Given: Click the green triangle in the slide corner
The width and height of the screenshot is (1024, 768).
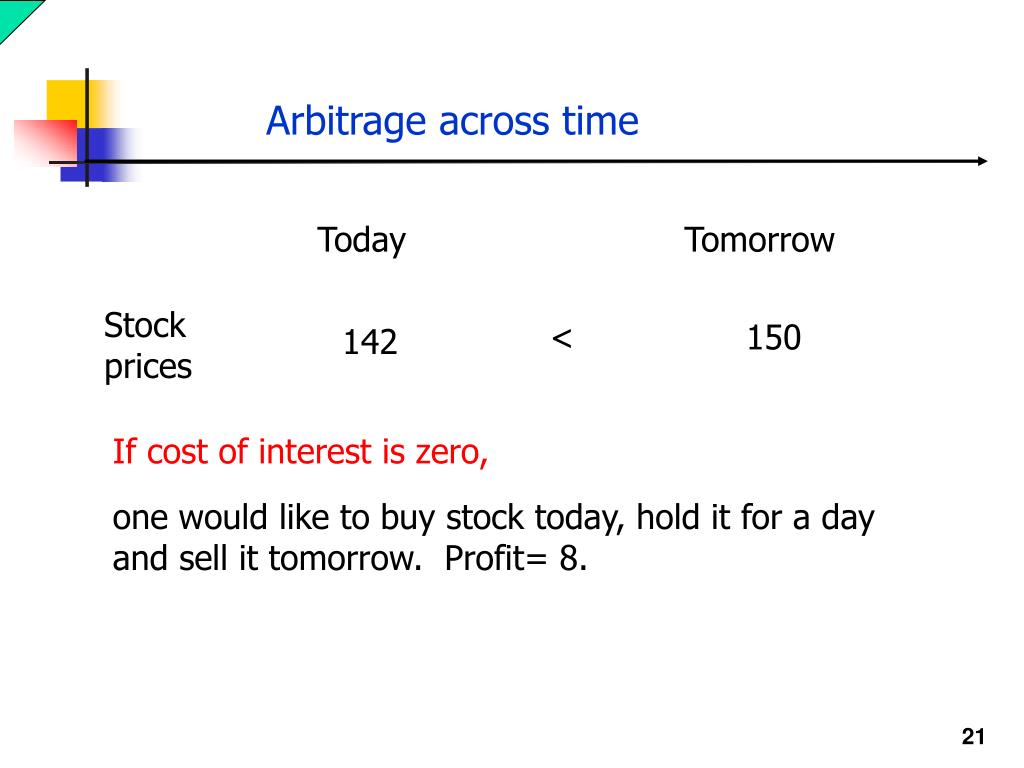Looking at the screenshot, I should [x=16, y=16].
